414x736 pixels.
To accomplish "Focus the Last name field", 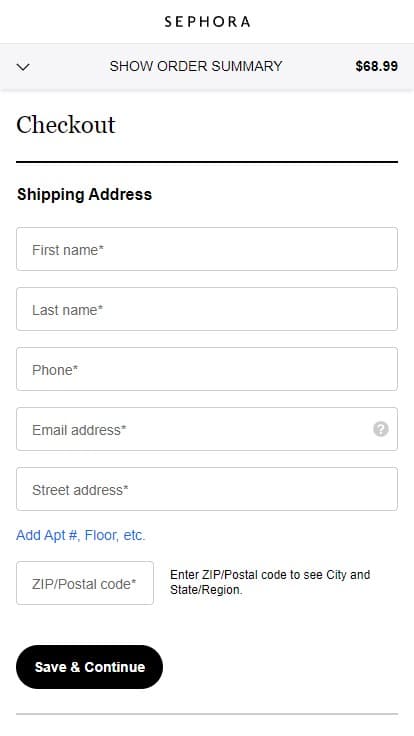I will 207,309.
